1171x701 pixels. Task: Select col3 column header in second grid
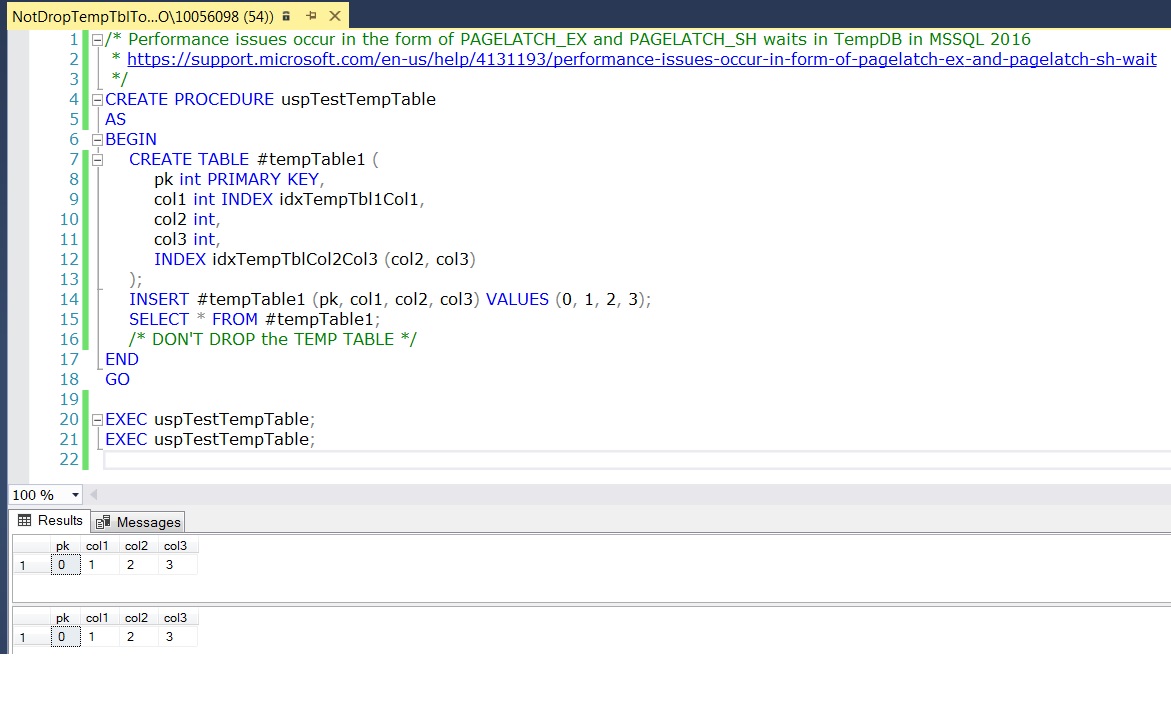click(175, 617)
